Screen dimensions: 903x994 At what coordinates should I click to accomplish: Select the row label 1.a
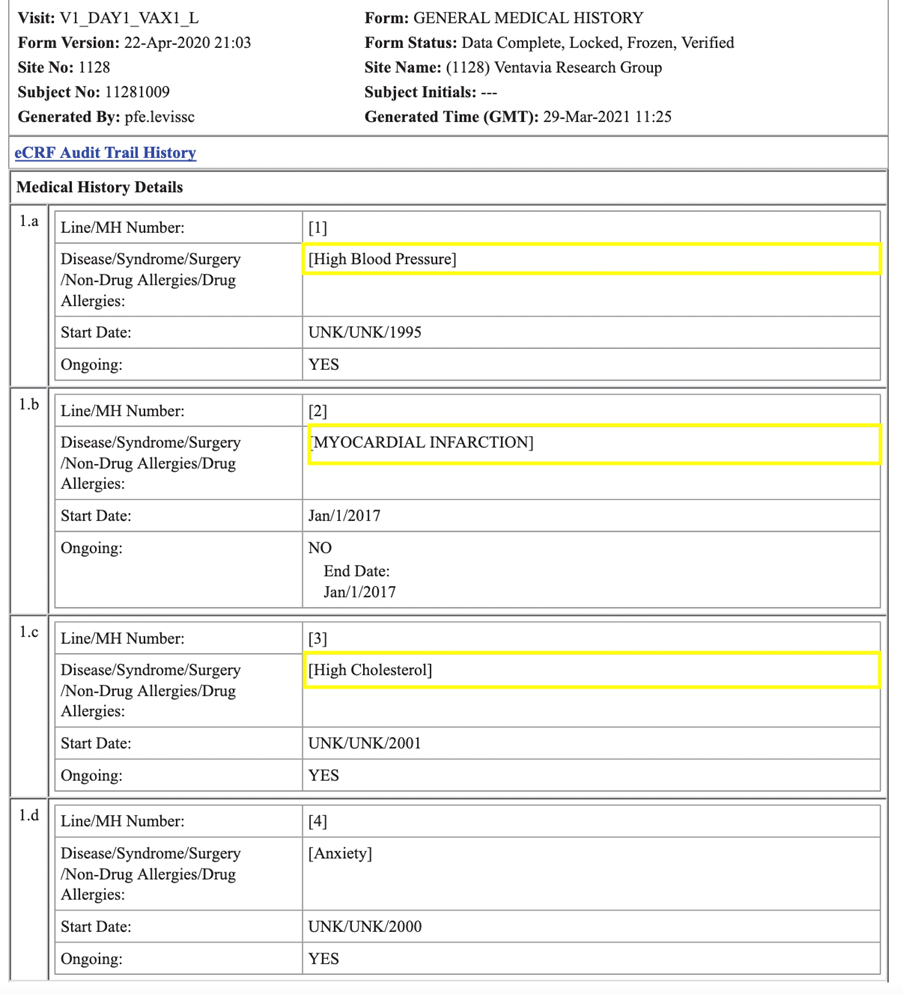click(x=29, y=222)
